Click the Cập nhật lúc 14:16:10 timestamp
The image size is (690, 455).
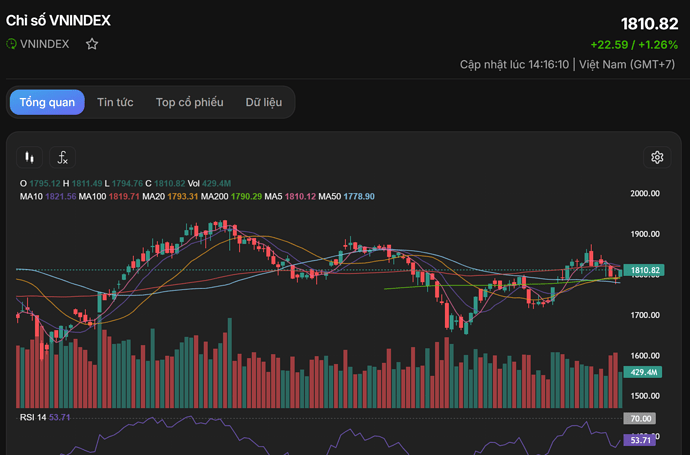514,65
